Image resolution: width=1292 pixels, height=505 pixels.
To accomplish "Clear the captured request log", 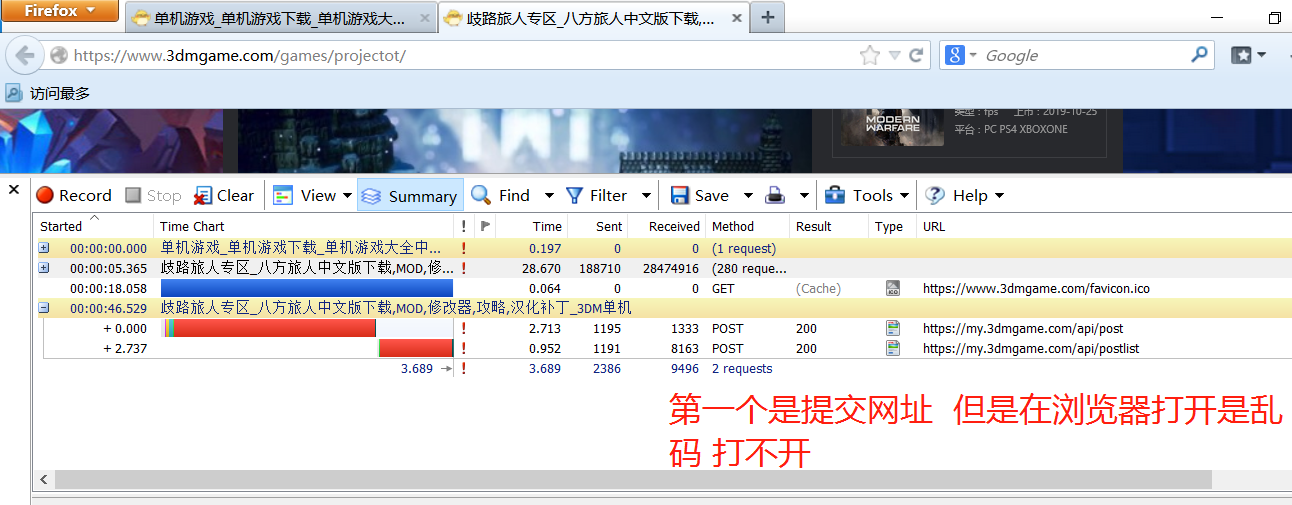I will [x=224, y=196].
